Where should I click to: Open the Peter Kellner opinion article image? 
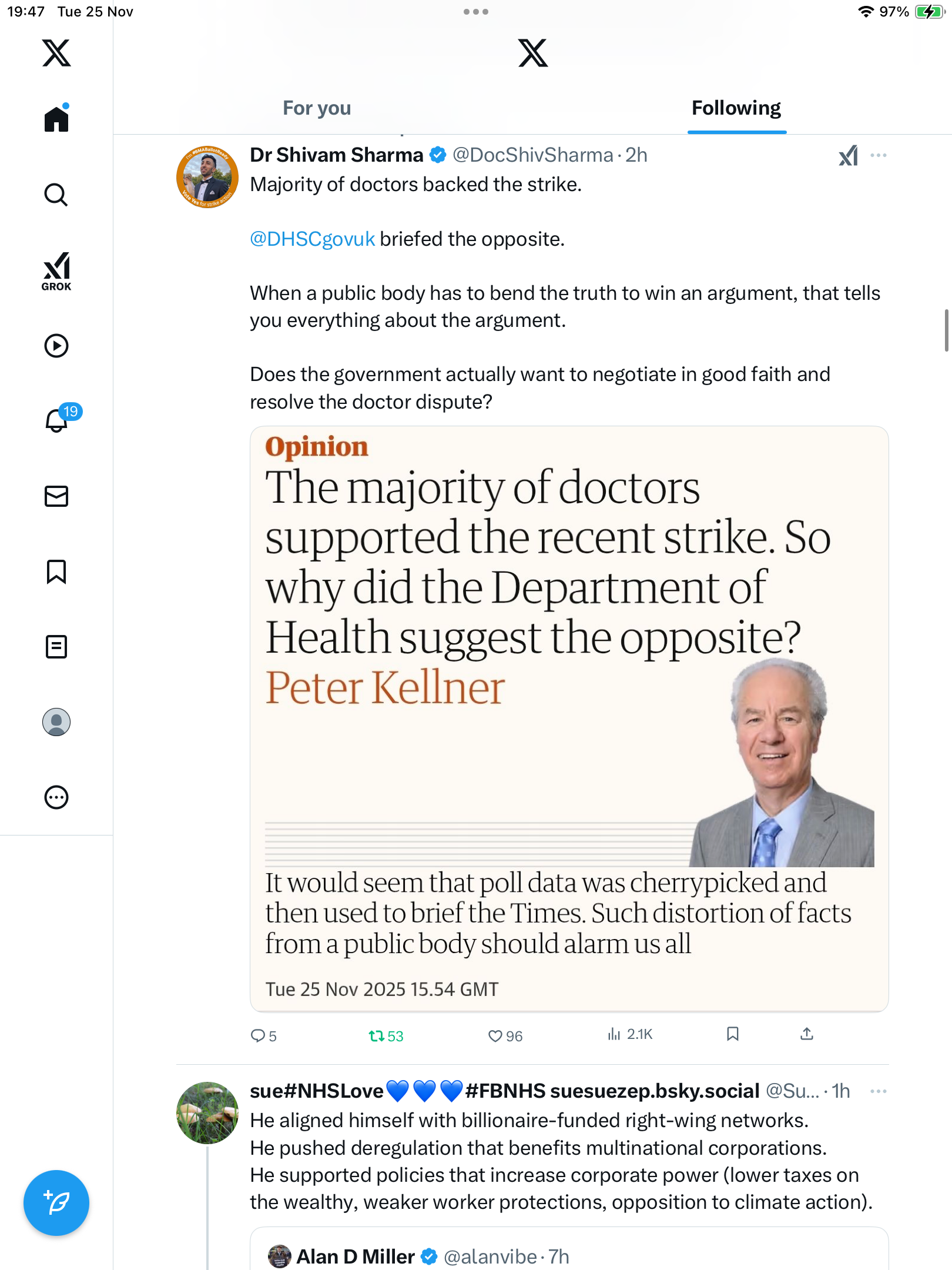pyautogui.click(x=569, y=718)
